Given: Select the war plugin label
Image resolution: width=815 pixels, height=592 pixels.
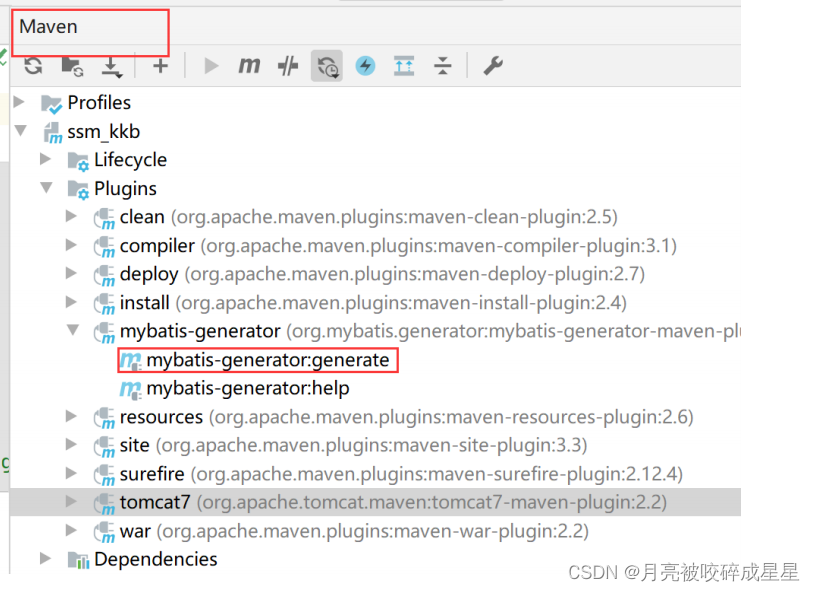Looking at the screenshot, I should point(135,532).
